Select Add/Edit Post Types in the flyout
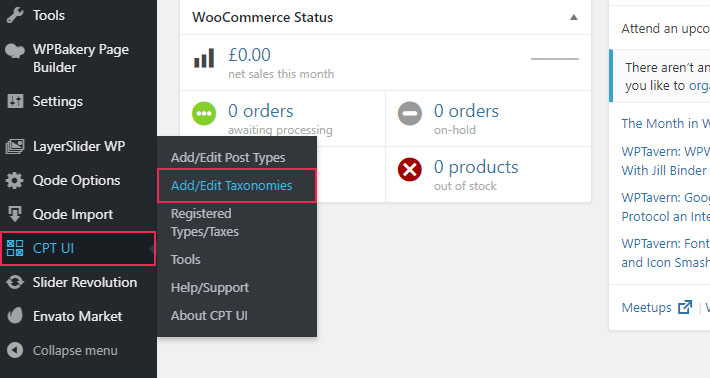 click(x=228, y=158)
